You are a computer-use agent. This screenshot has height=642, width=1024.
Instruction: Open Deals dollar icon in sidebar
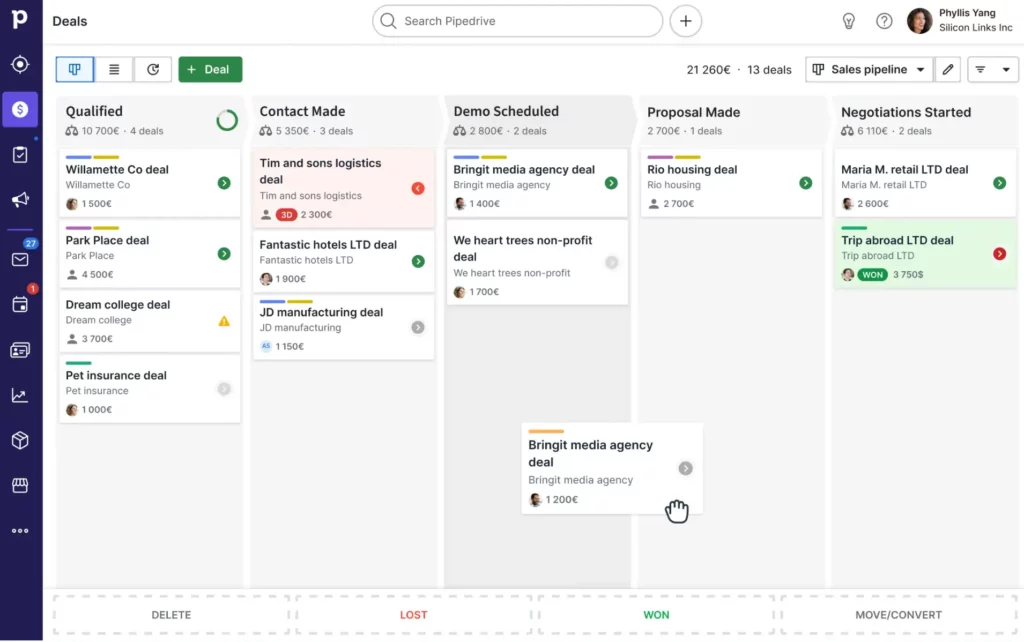(20, 109)
